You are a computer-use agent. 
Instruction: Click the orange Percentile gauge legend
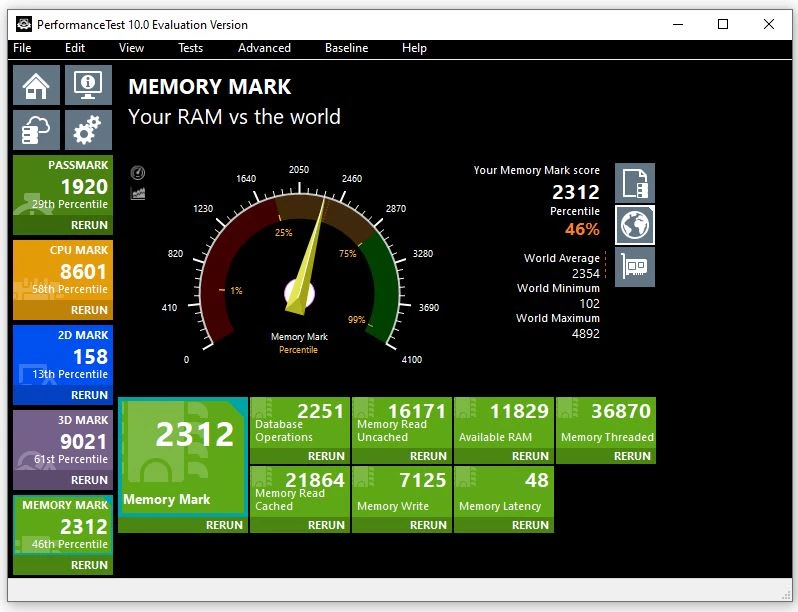(x=298, y=350)
